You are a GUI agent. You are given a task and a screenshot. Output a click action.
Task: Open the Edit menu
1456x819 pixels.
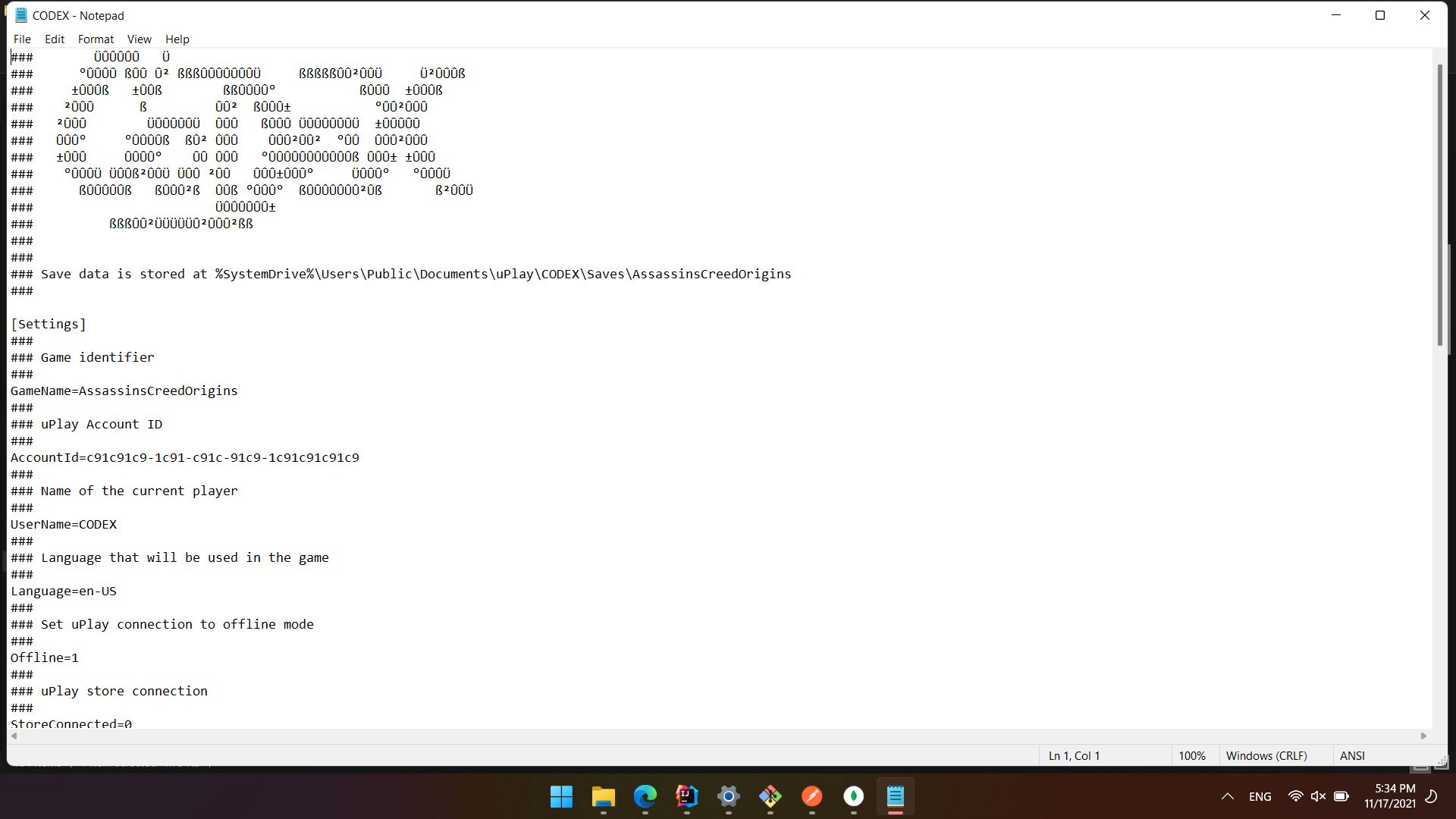pyautogui.click(x=55, y=39)
